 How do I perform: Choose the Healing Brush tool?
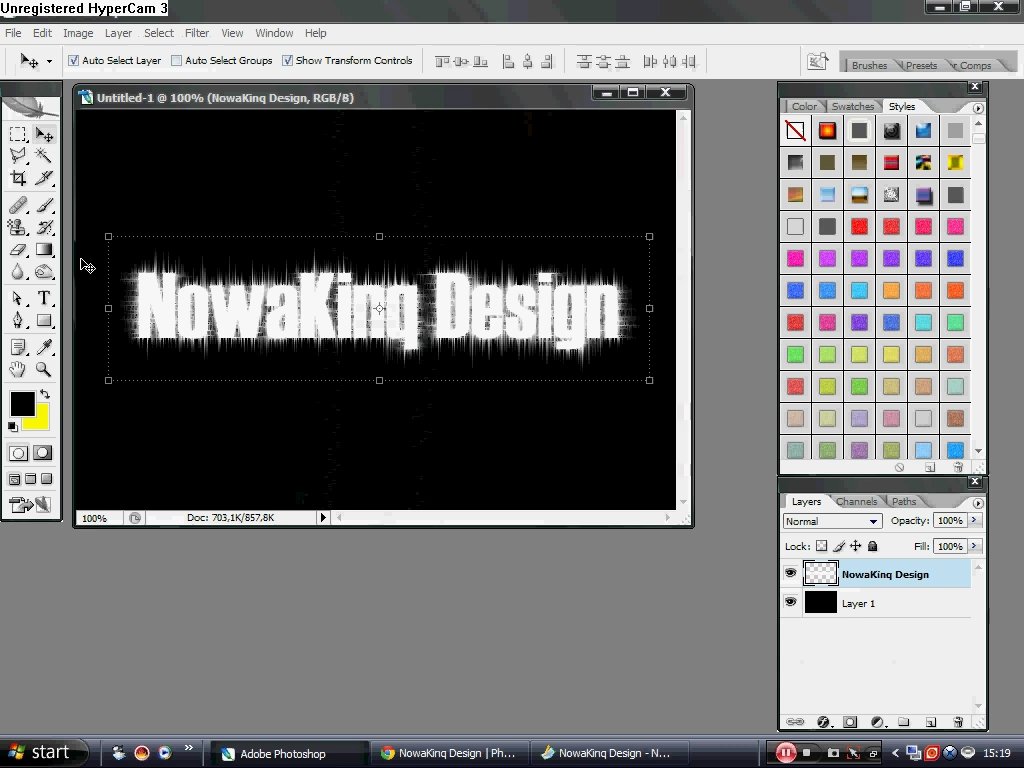point(18,205)
